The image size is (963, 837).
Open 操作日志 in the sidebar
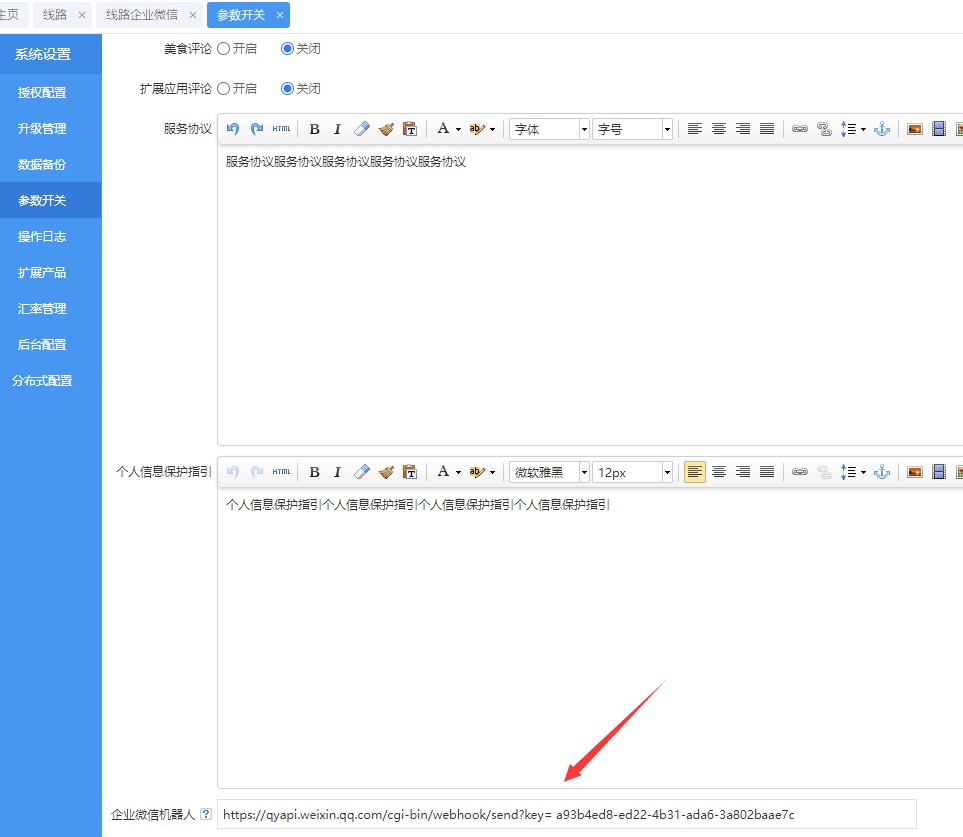pyautogui.click(x=42, y=237)
